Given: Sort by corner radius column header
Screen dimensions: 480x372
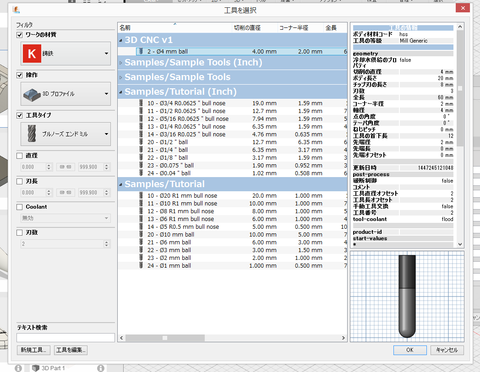Looking at the screenshot, I should click(300, 28).
